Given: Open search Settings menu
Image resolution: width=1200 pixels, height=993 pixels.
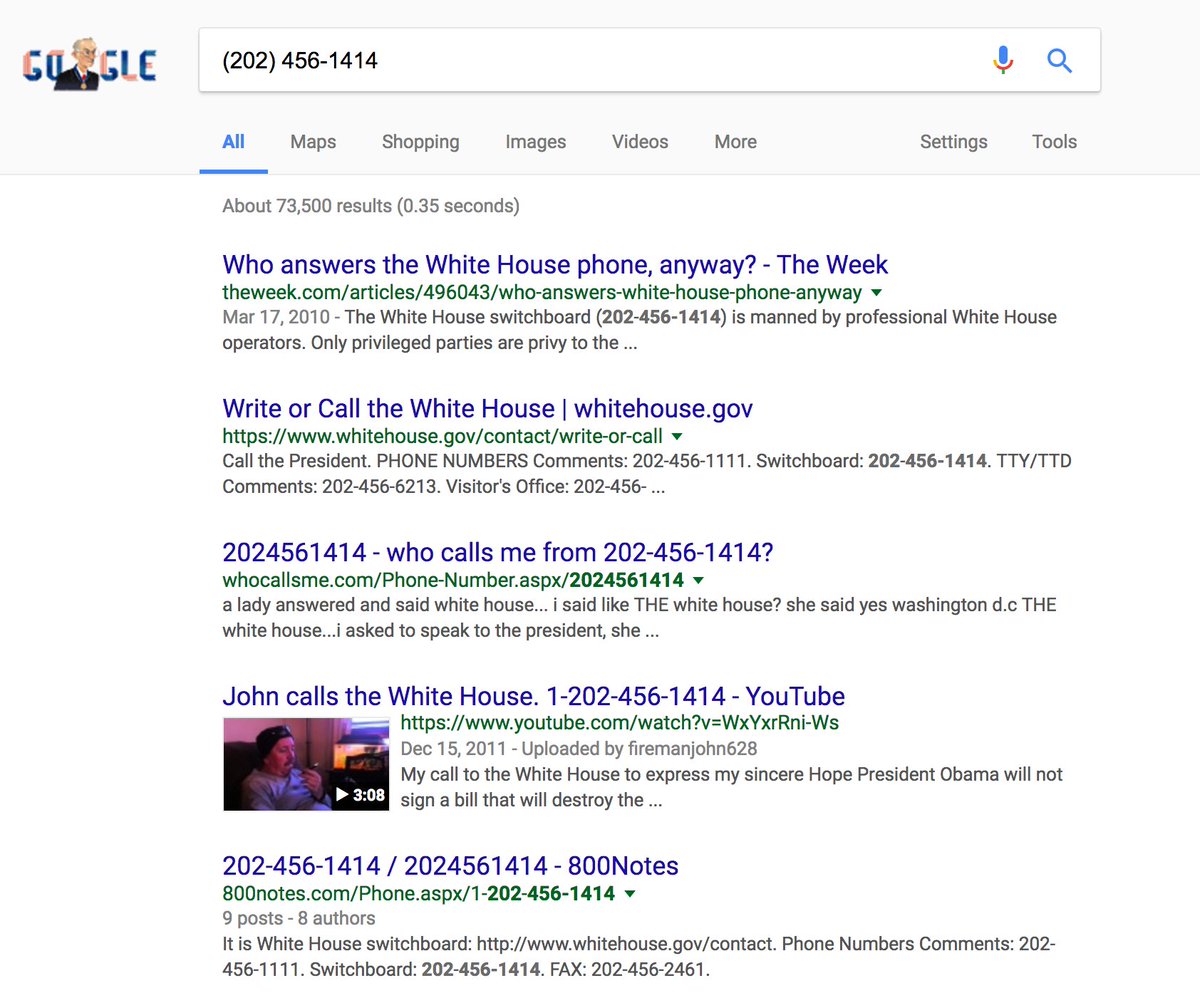Looking at the screenshot, I should pos(953,142).
